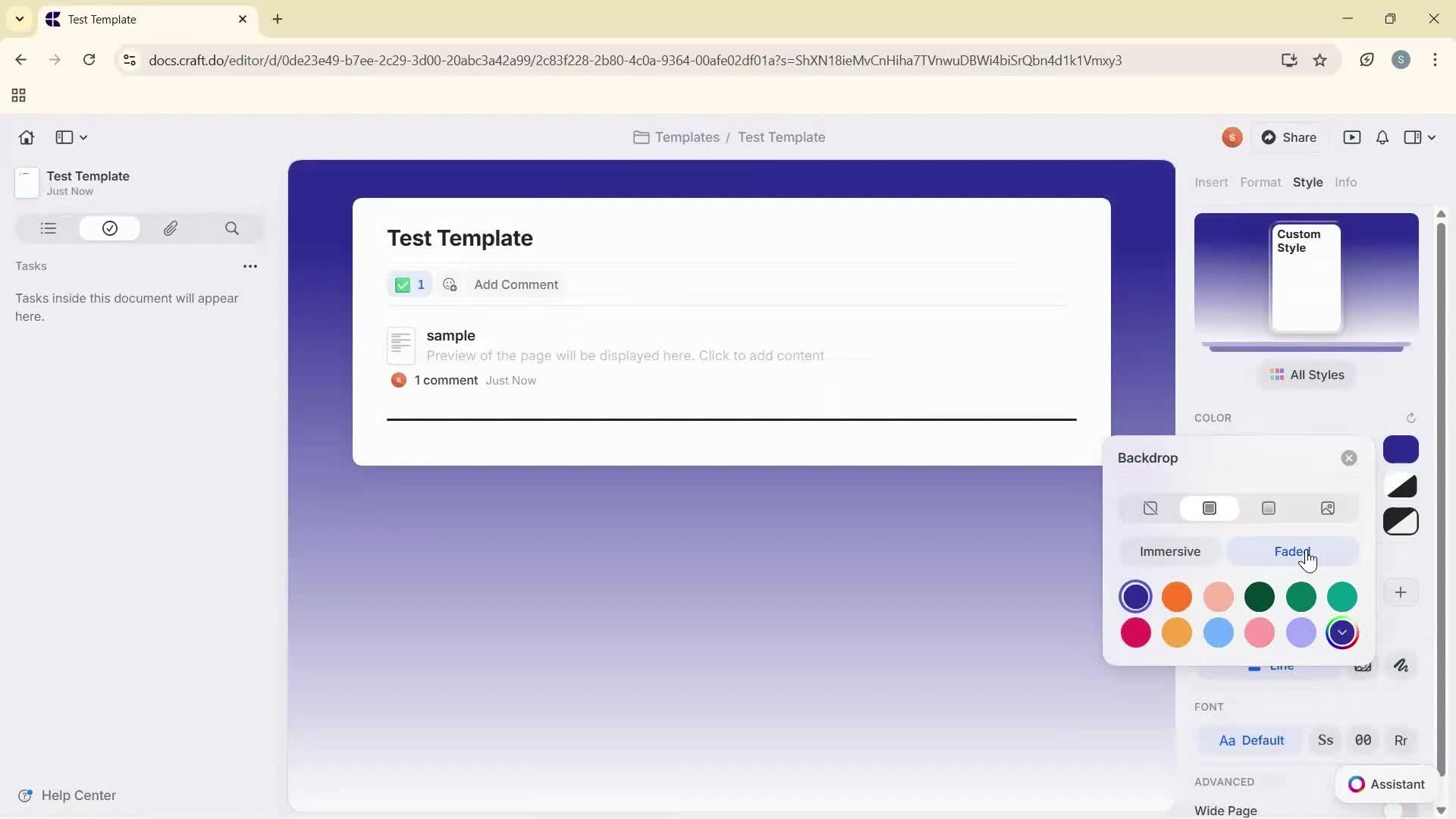The width and height of the screenshot is (1456, 819).
Task: Open the video recording icon near Share
Action: 1353,137
